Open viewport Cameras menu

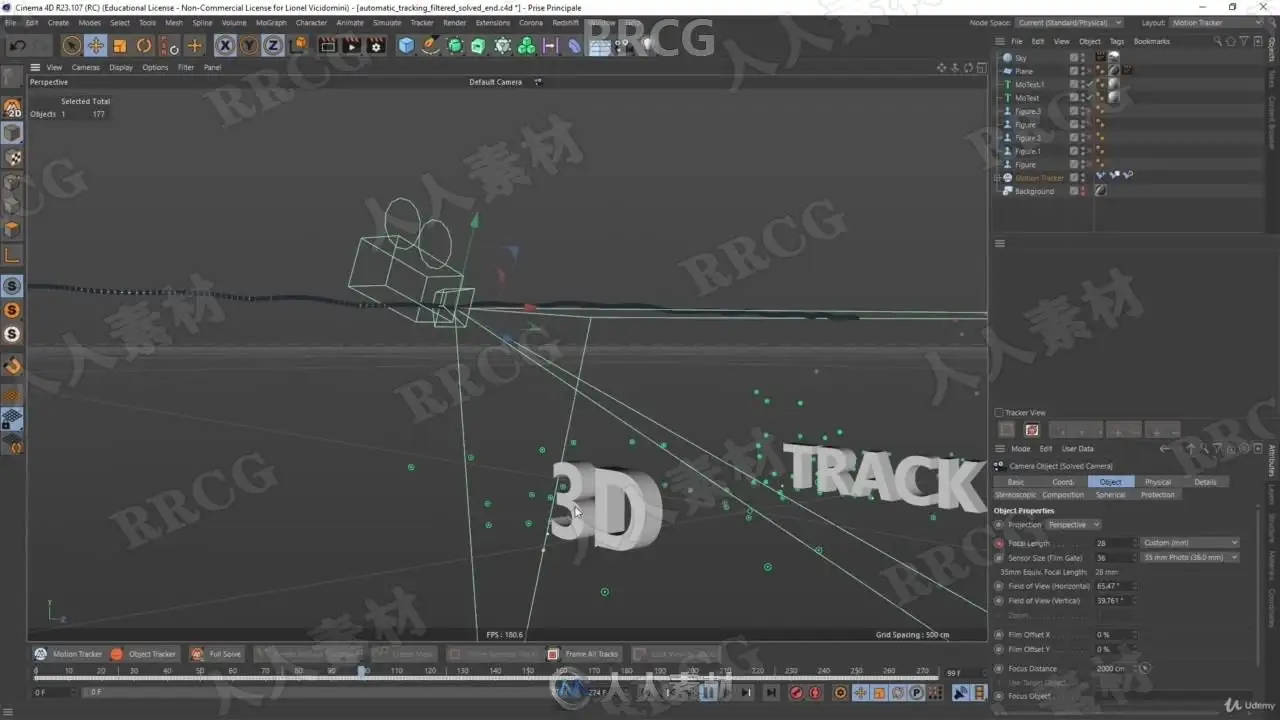pos(86,67)
